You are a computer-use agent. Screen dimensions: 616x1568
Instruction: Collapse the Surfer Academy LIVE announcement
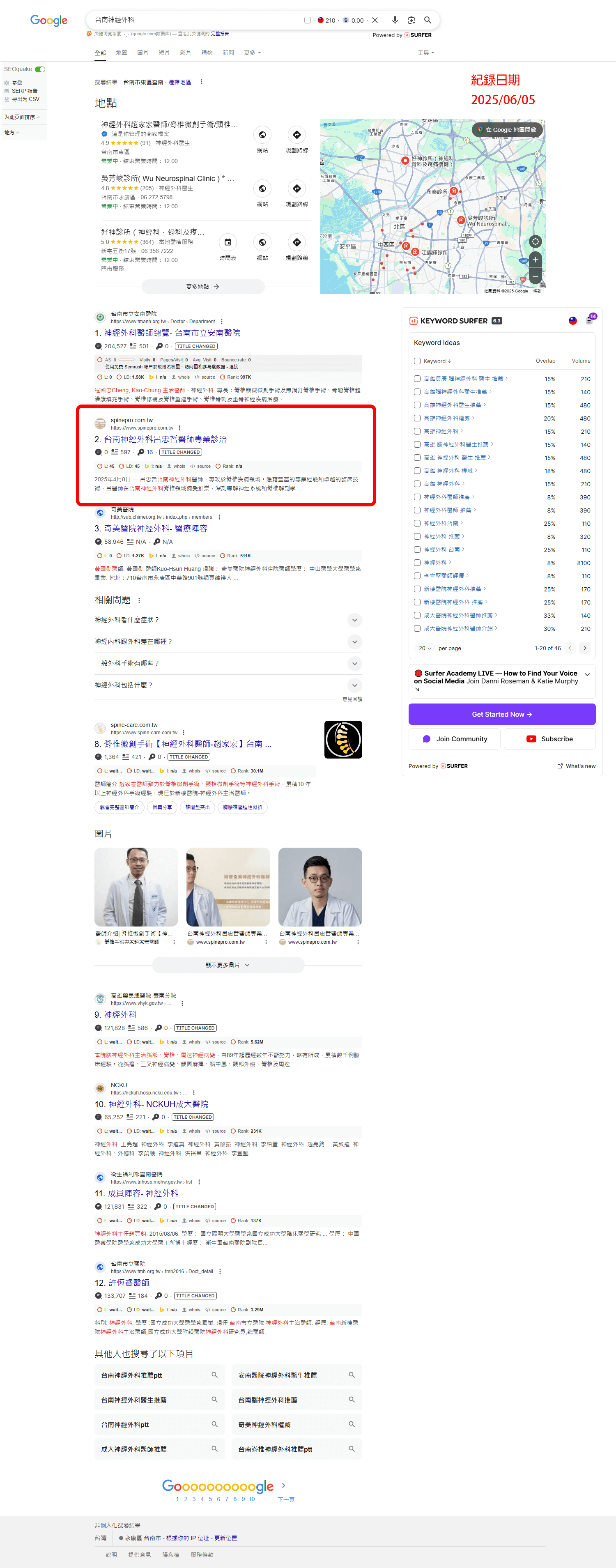point(587,674)
